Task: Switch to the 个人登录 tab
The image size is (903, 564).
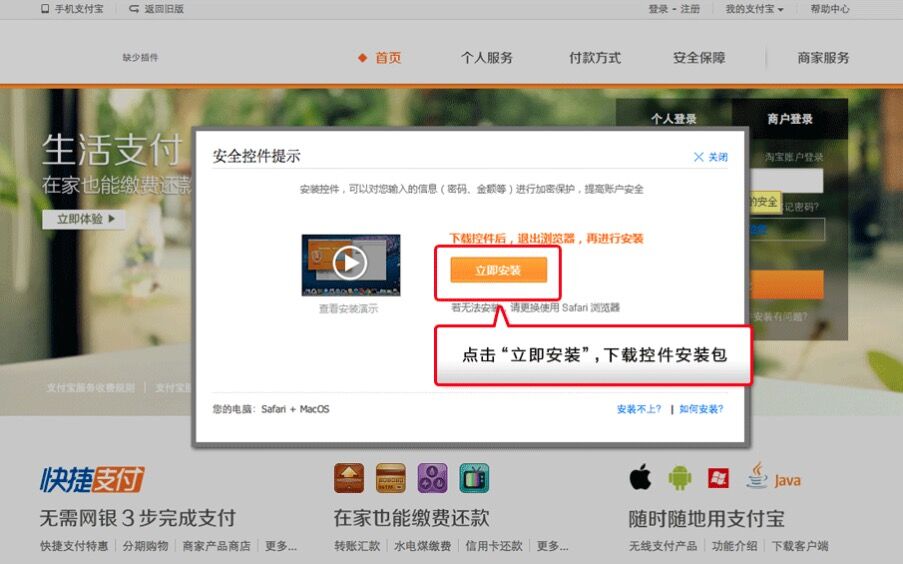Action: (674, 119)
